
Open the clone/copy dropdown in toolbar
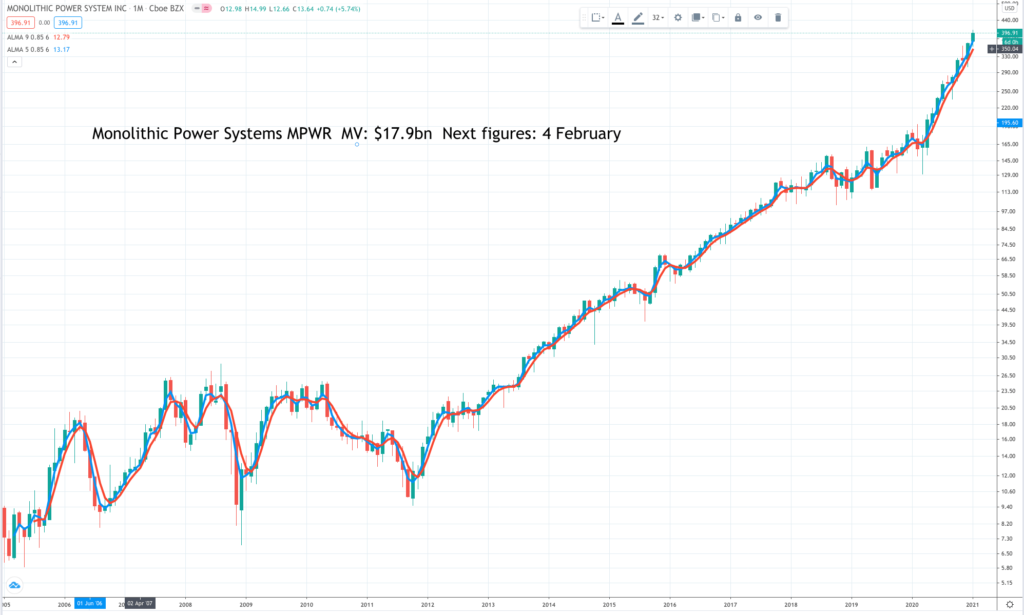point(718,18)
